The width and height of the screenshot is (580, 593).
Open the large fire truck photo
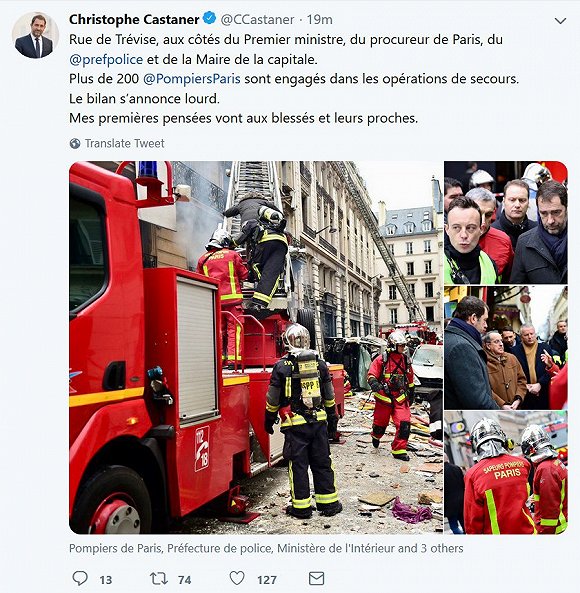tap(256, 348)
